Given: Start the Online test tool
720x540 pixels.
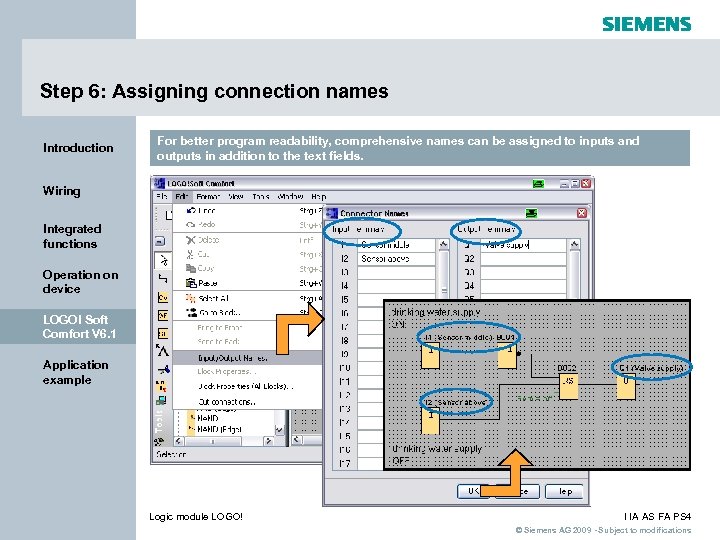Looking at the screenshot, I should point(161,401).
